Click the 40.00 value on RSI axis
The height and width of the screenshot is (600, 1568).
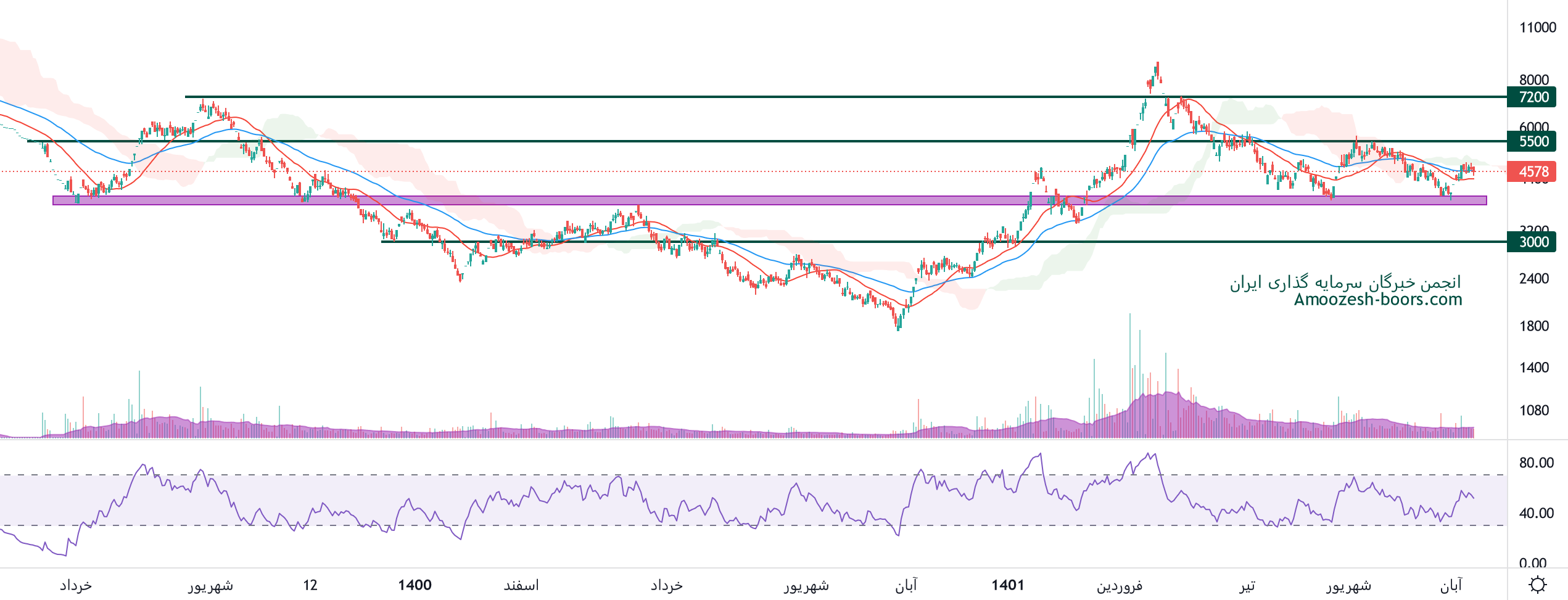(x=1536, y=513)
